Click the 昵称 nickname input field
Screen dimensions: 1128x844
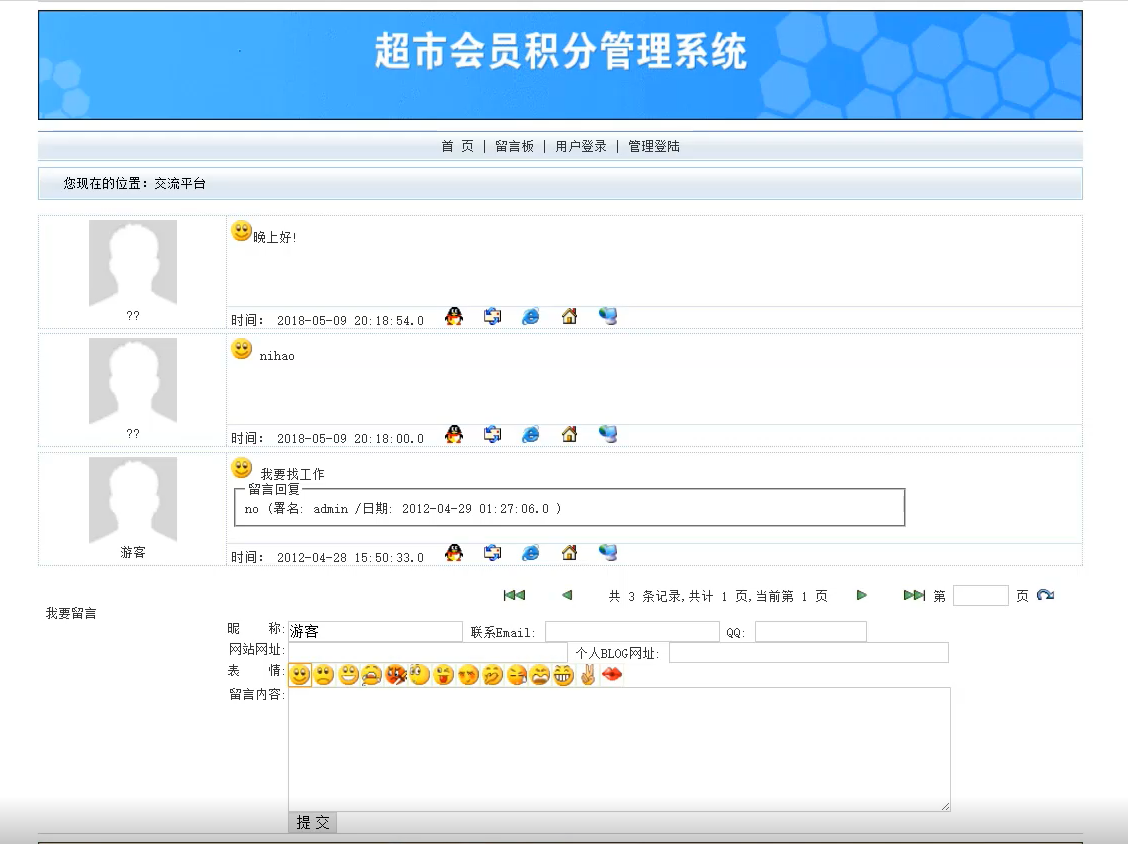pos(376,631)
